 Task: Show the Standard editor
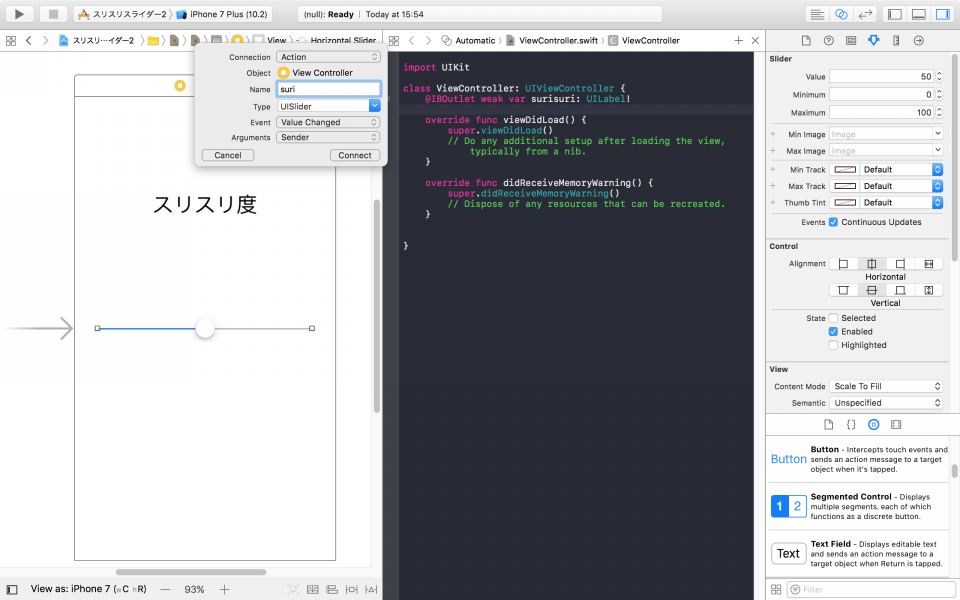click(817, 14)
